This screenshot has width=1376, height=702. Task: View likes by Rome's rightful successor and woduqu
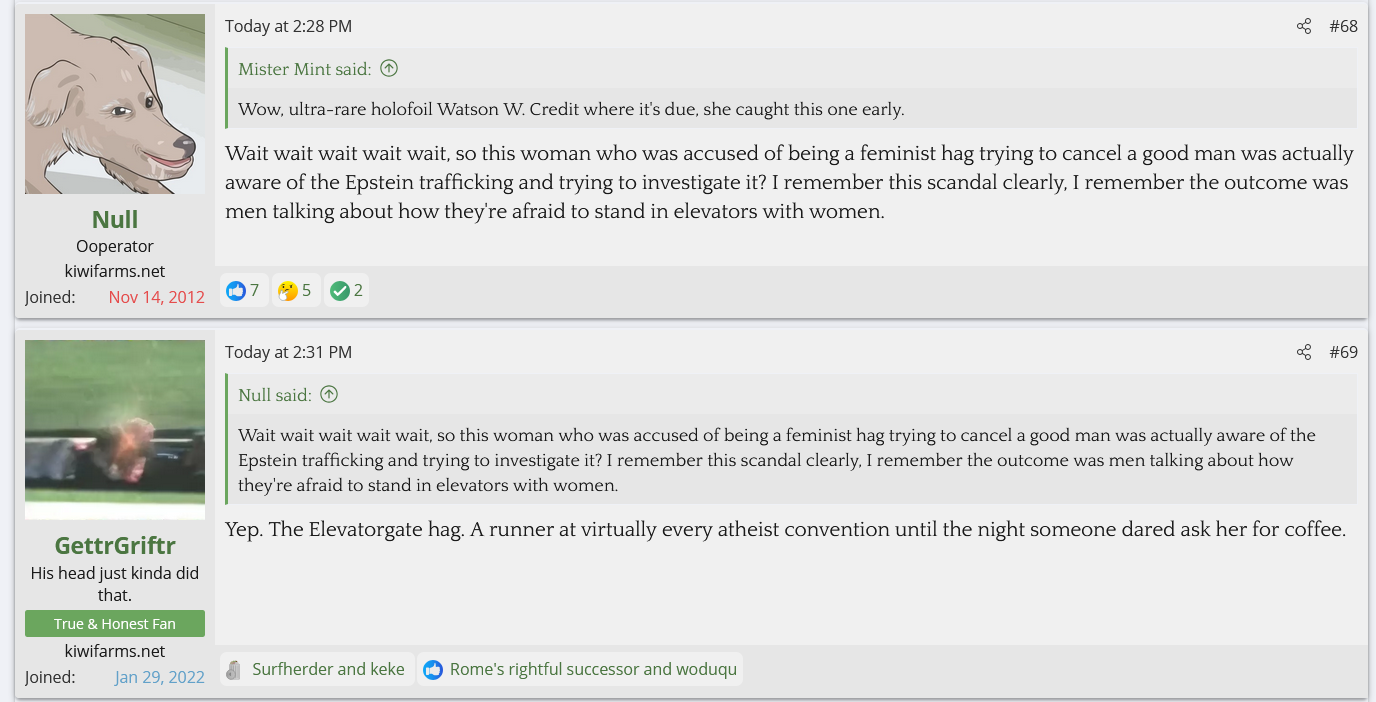(593, 670)
